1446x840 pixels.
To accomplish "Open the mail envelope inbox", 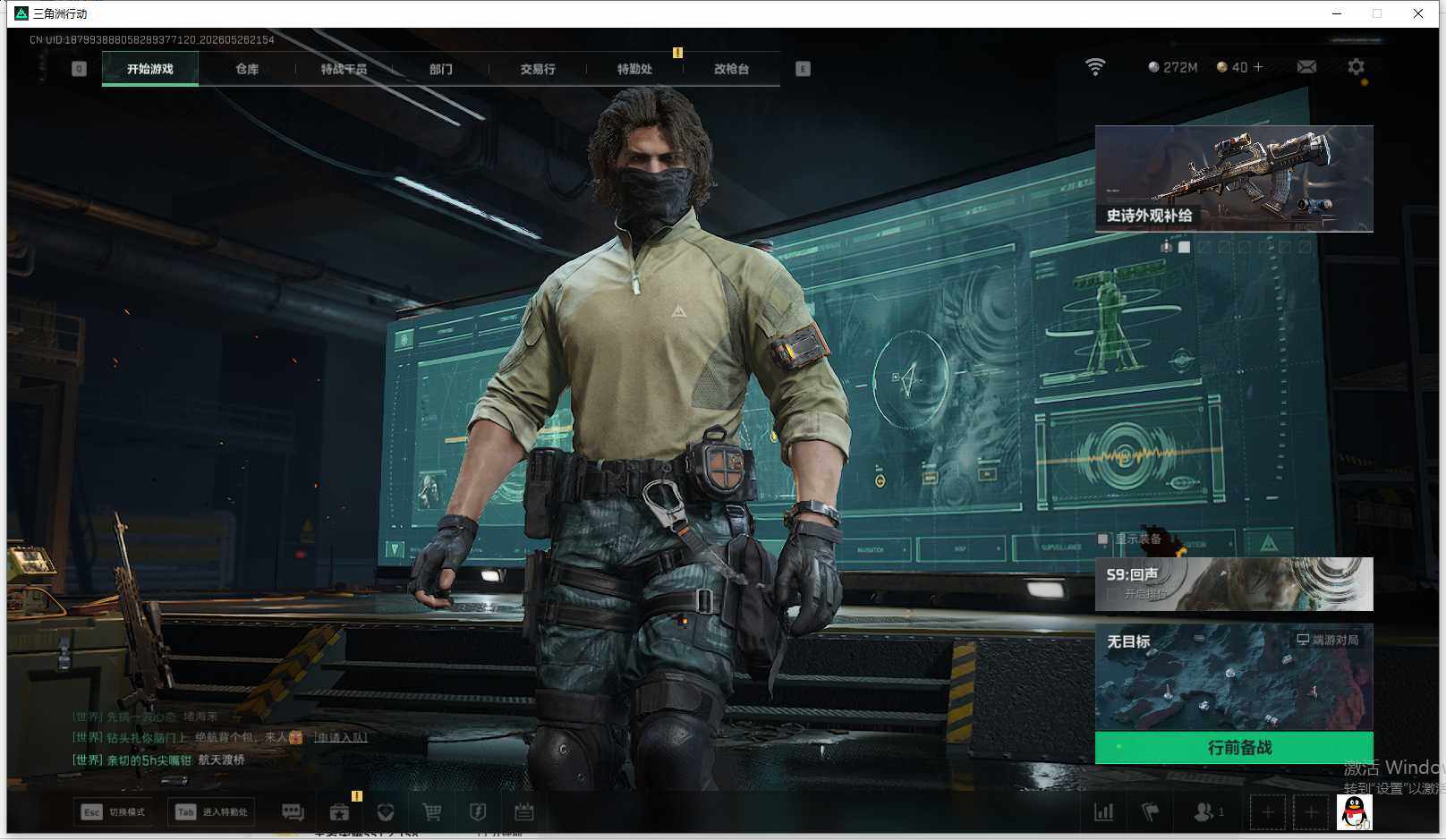I will [1306, 67].
